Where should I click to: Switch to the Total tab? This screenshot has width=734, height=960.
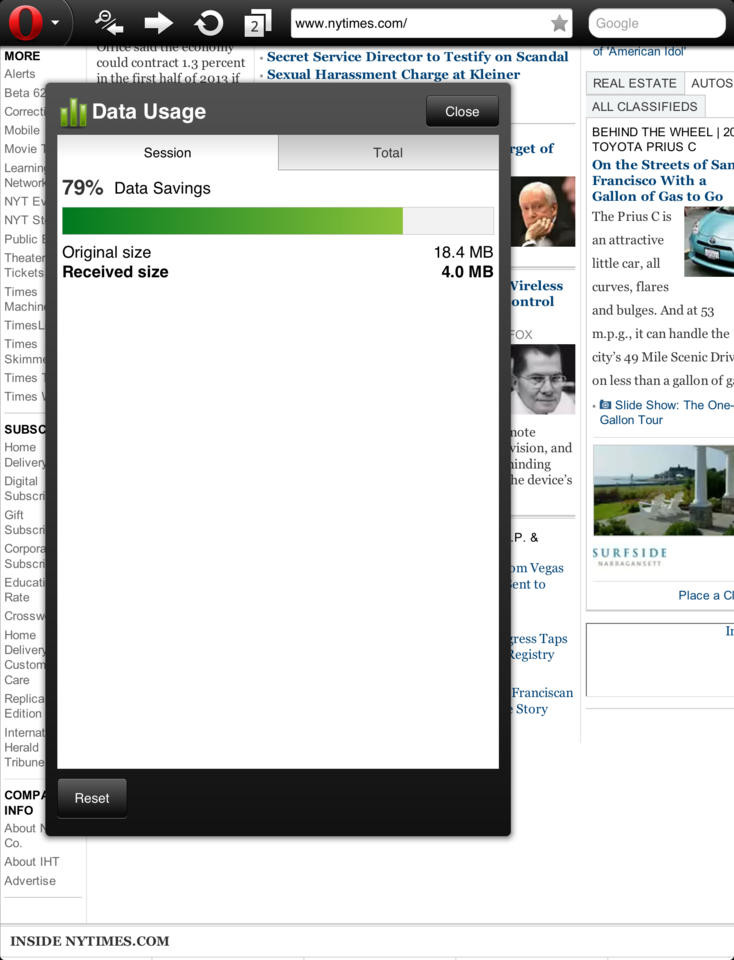point(388,152)
